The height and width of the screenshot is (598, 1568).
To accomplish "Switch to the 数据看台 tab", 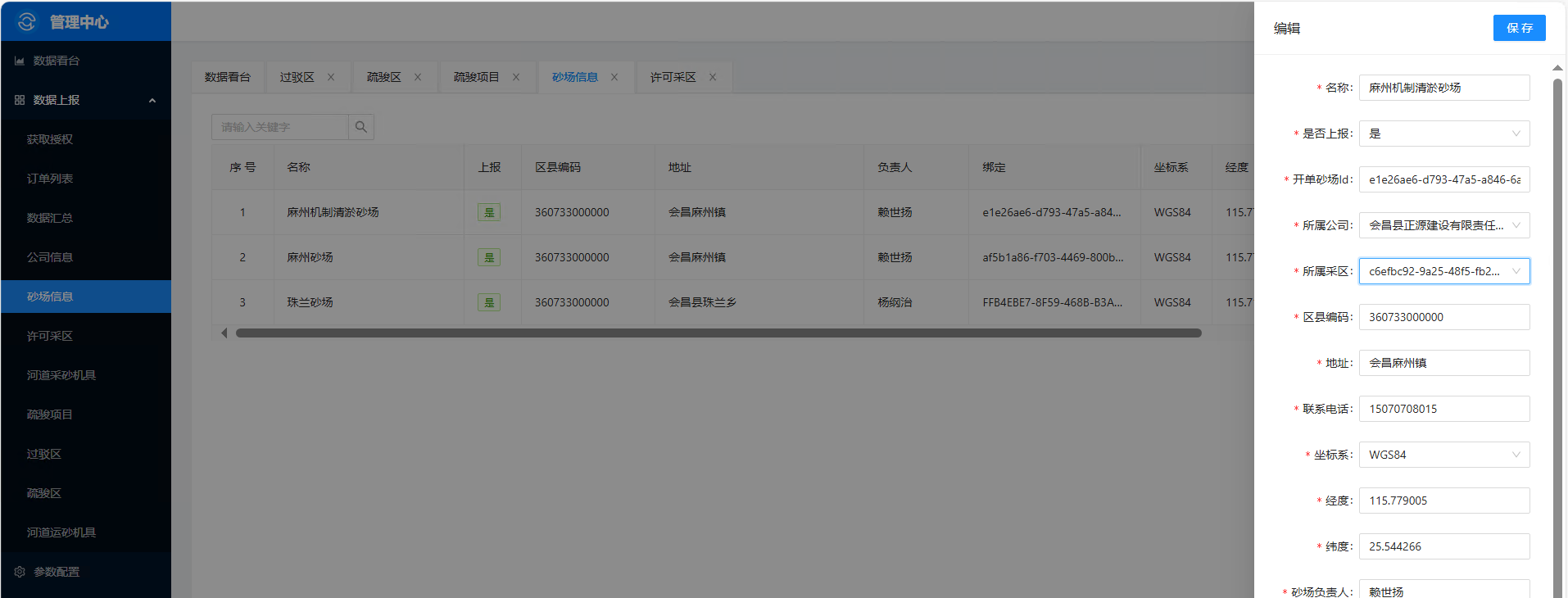I will (x=228, y=77).
